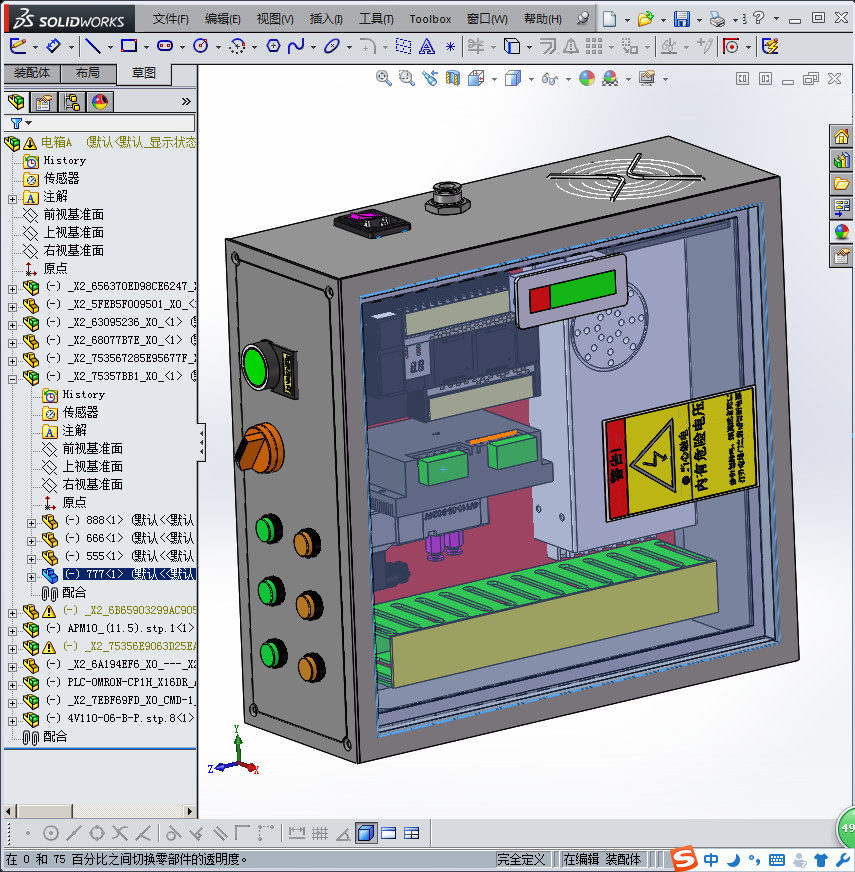Select the Line sketch tool
Viewport: 855px width, 872px height.
click(x=91, y=46)
